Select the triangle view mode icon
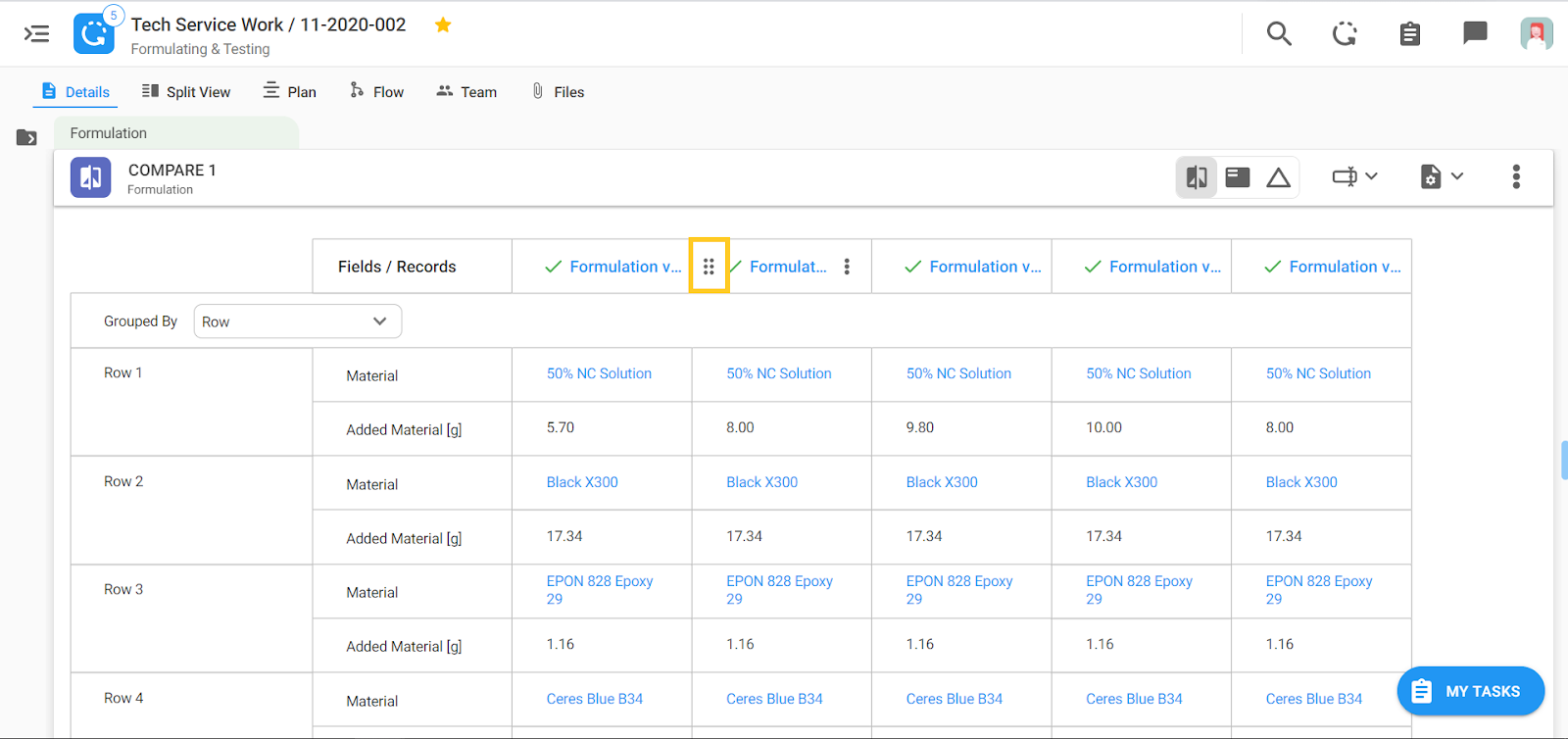 pos(1278,177)
